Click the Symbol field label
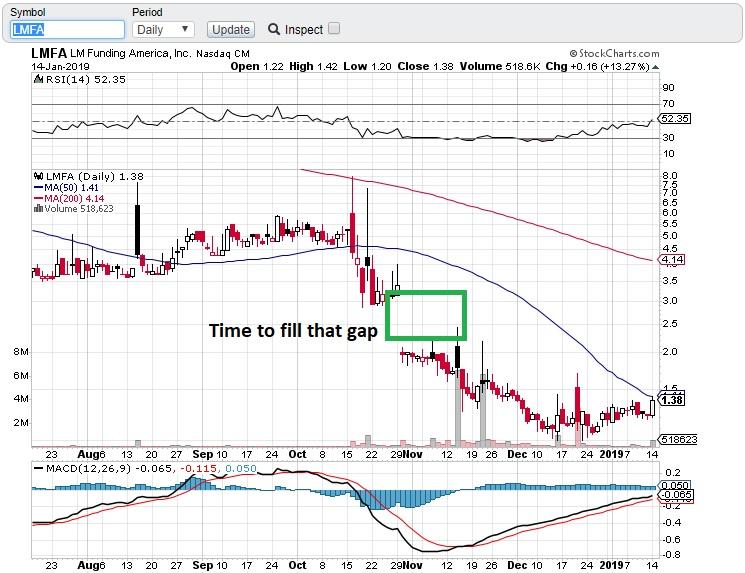The height and width of the screenshot is (573, 745). coord(28,12)
